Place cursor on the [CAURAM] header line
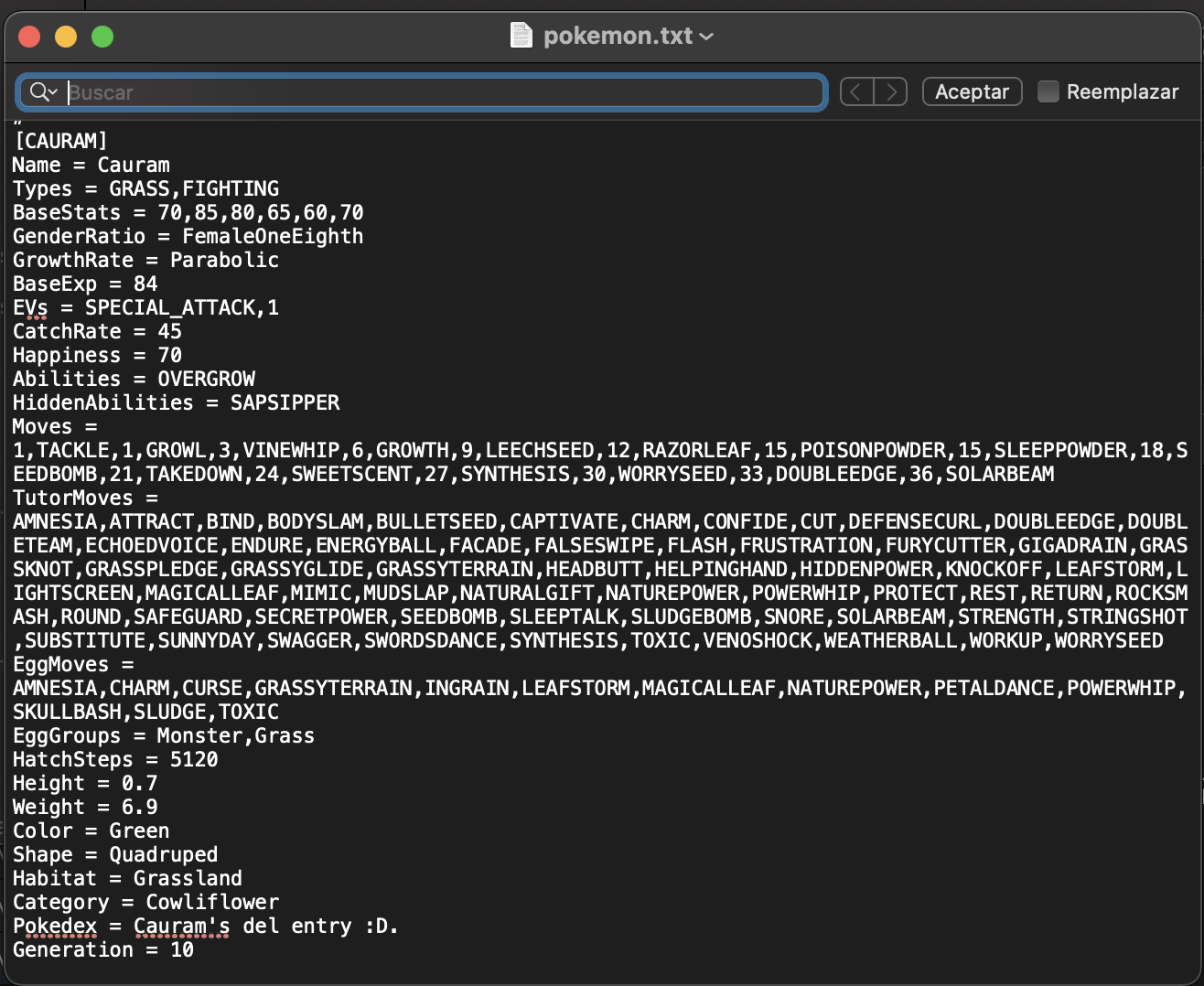The image size is (1204, 986). [60, 141]
